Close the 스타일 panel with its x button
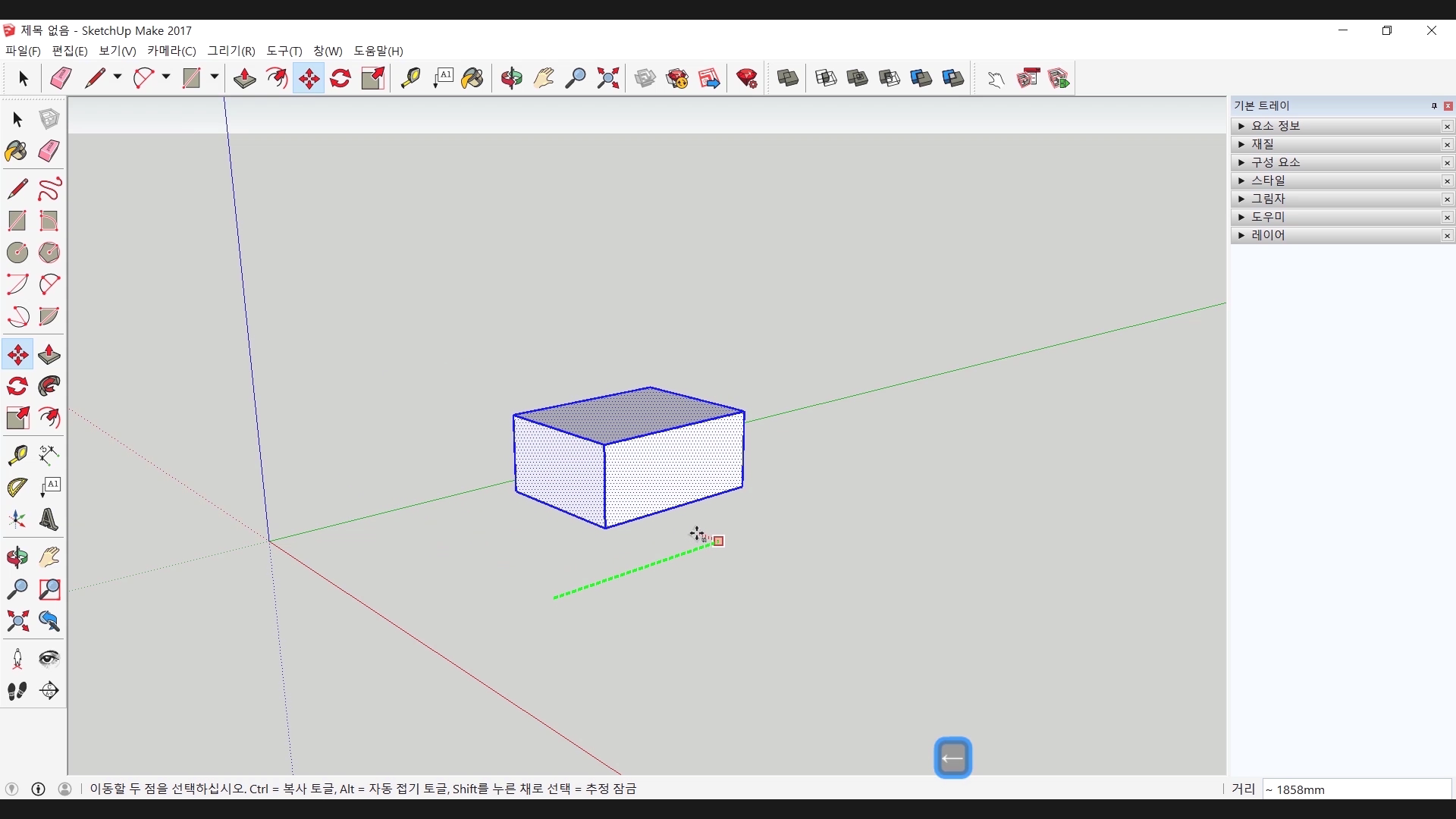 (x=1447, y=180)
